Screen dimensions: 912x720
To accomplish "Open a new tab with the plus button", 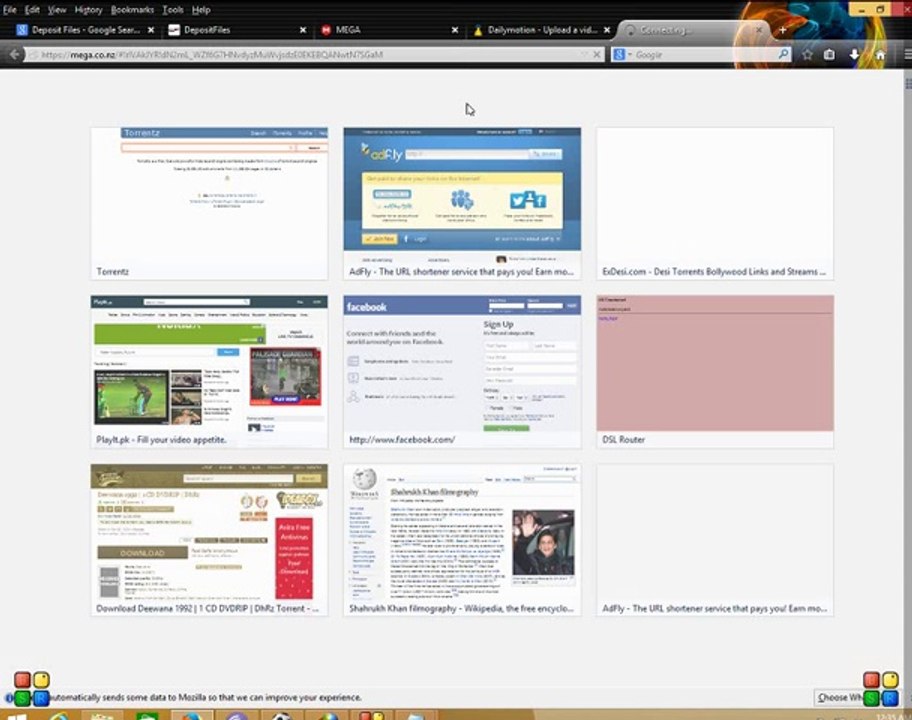I will click(782, 30).
